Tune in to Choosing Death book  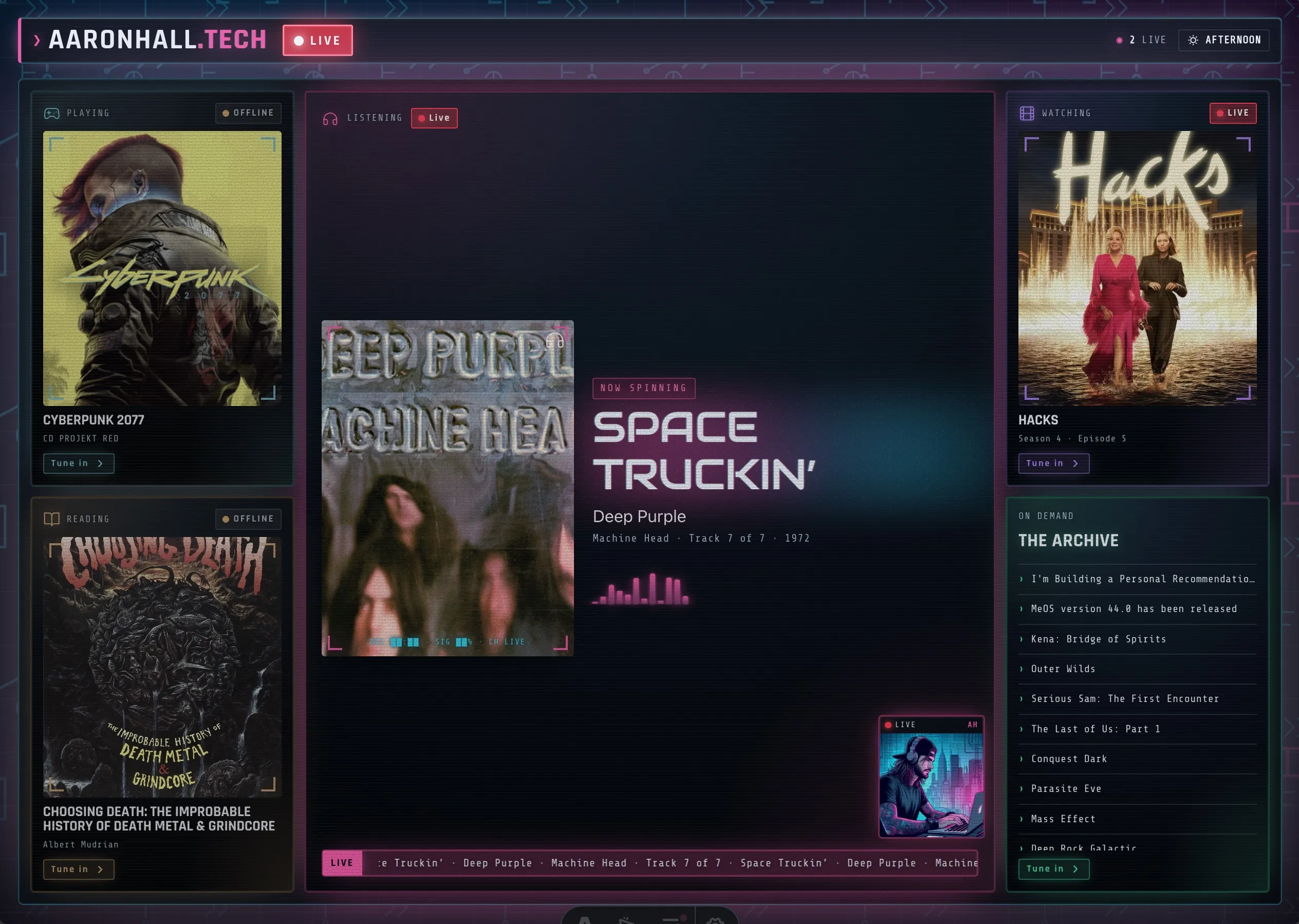(79, 869)
